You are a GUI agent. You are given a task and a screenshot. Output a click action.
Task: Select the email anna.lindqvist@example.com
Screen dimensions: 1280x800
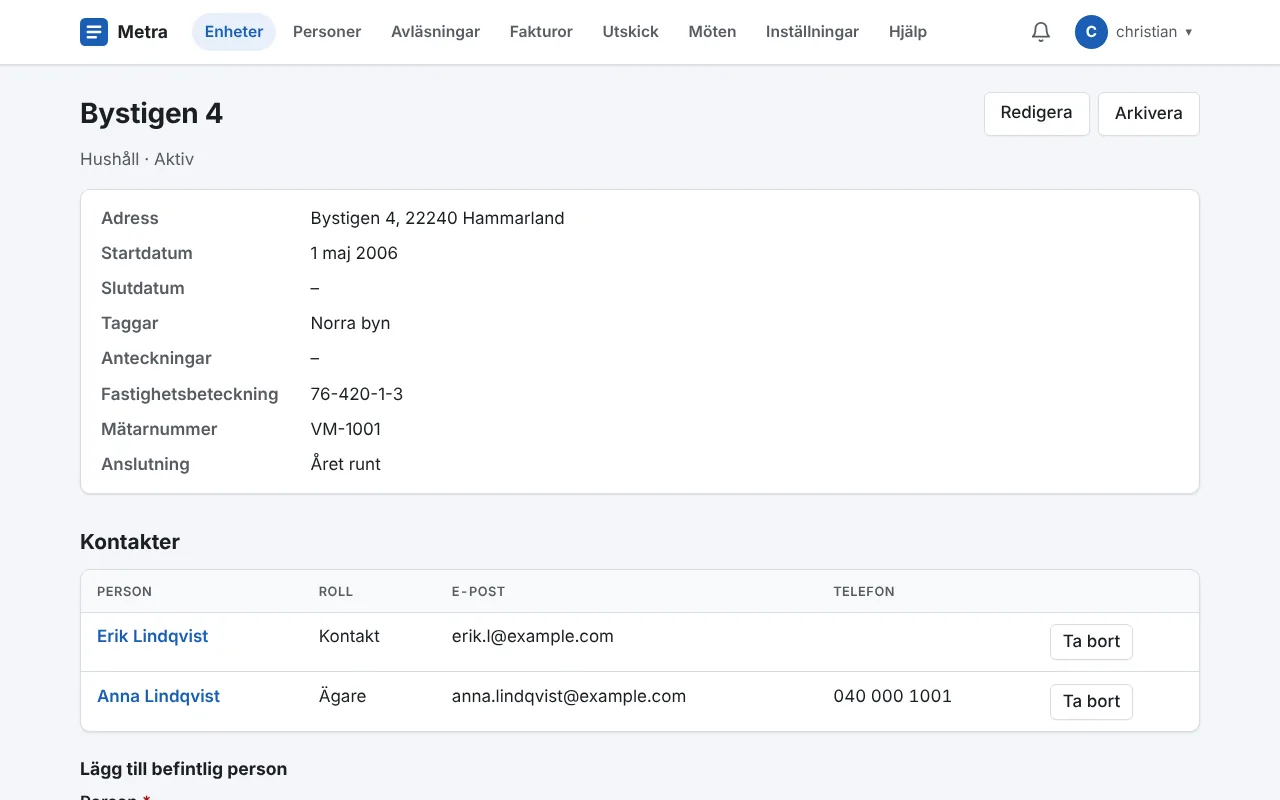[569, 696]
